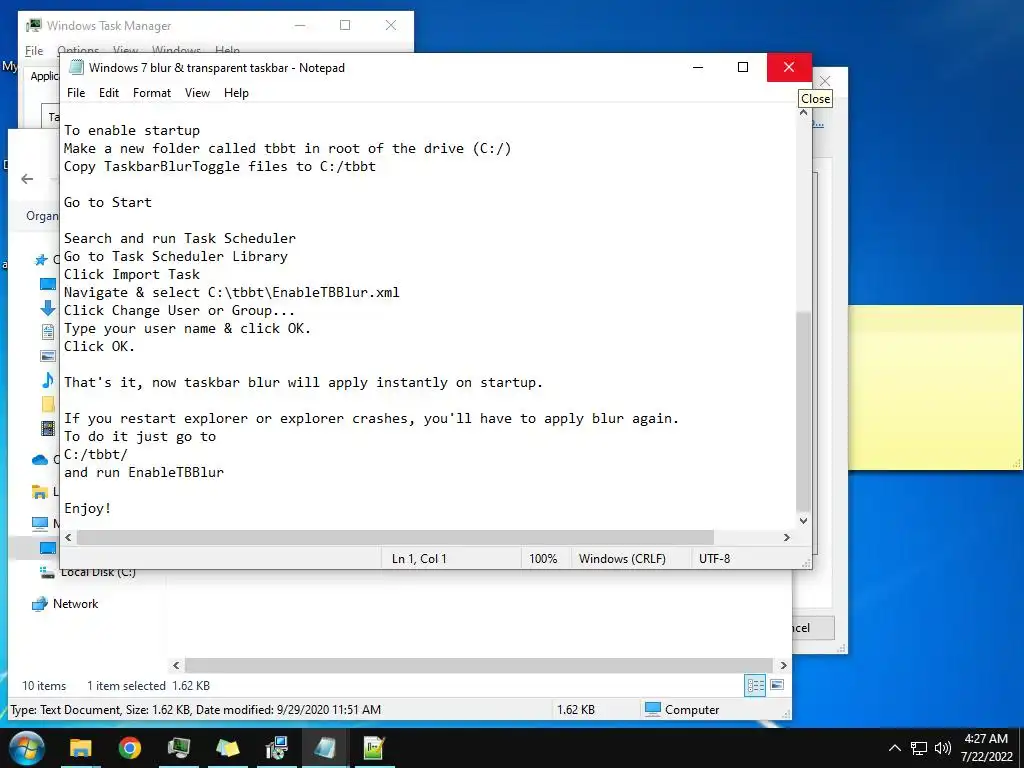Select the OneDrive cloud icon in Explorer sidebar
This screenshot has height=768, width=1024.
pyautogui.click(x=40, y=460)
